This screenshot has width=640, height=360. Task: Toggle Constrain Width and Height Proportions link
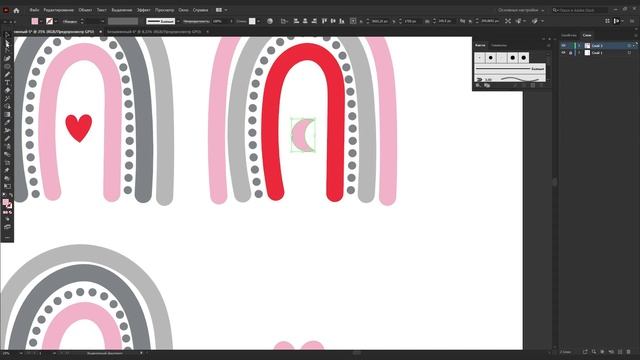(462, 21)
